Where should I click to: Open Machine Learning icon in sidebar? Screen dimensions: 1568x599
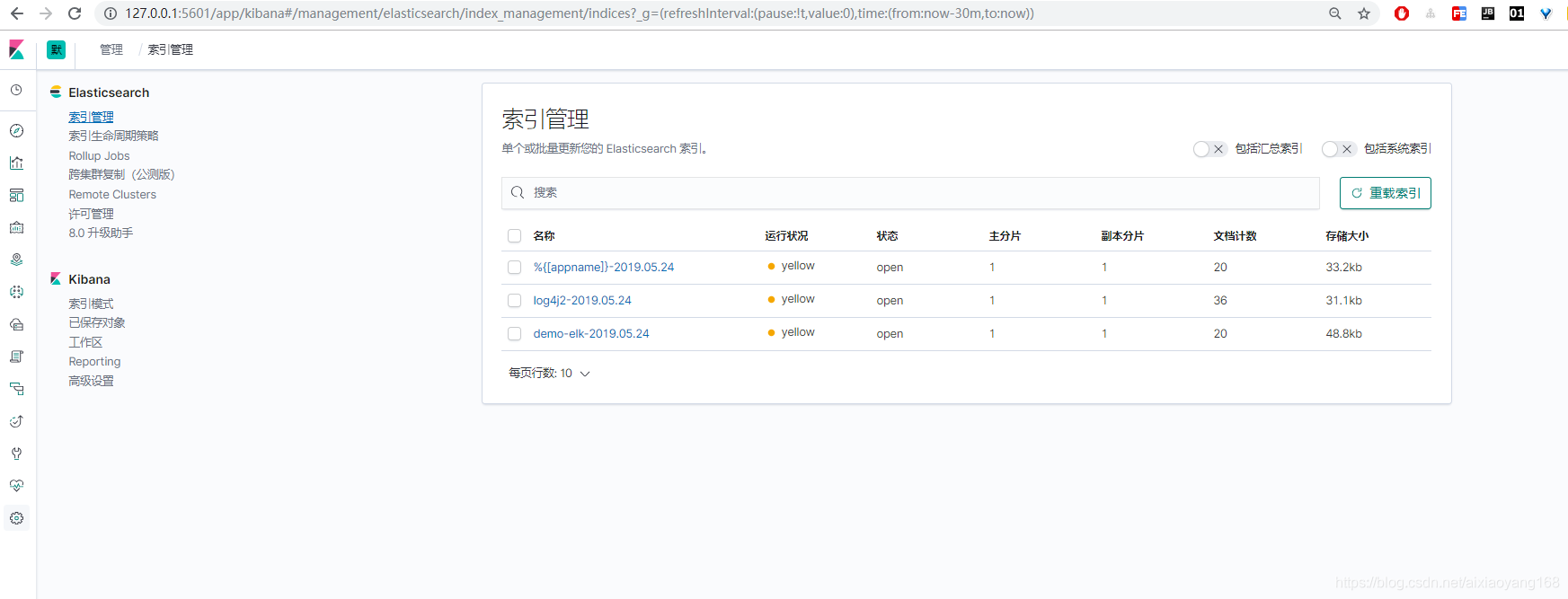16,293
